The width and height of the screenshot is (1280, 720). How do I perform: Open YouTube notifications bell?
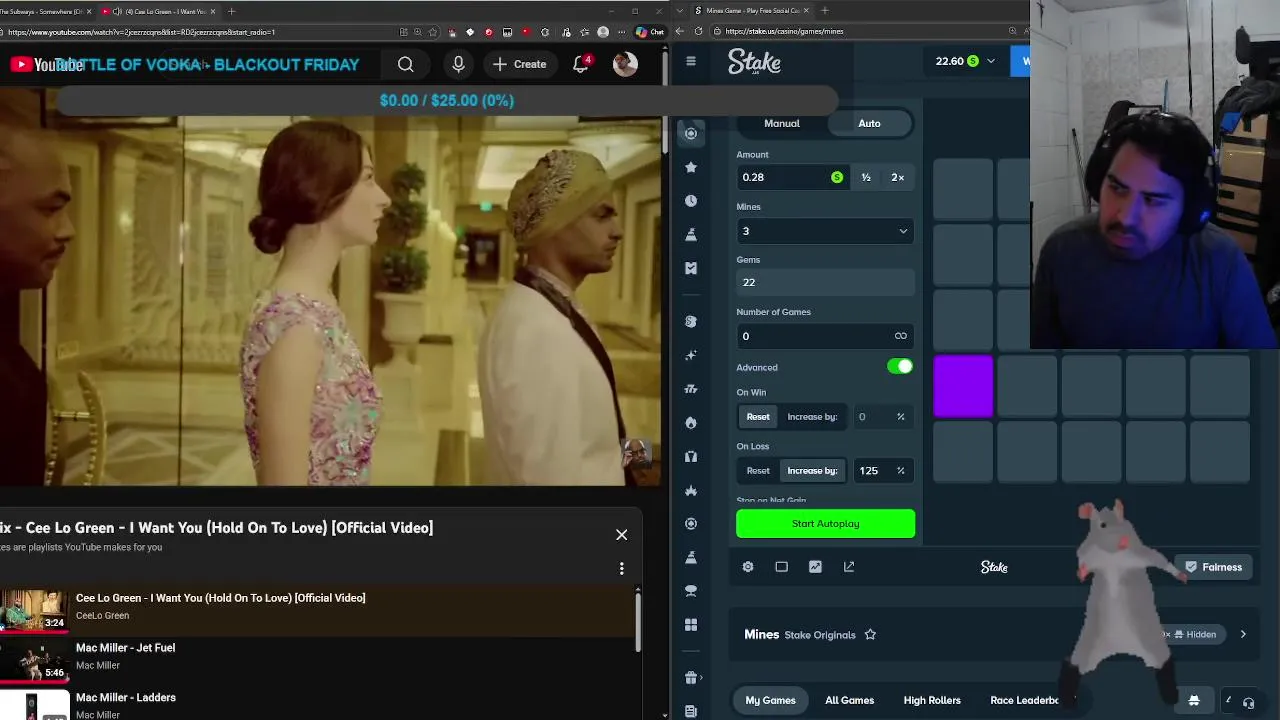point(581,64)
